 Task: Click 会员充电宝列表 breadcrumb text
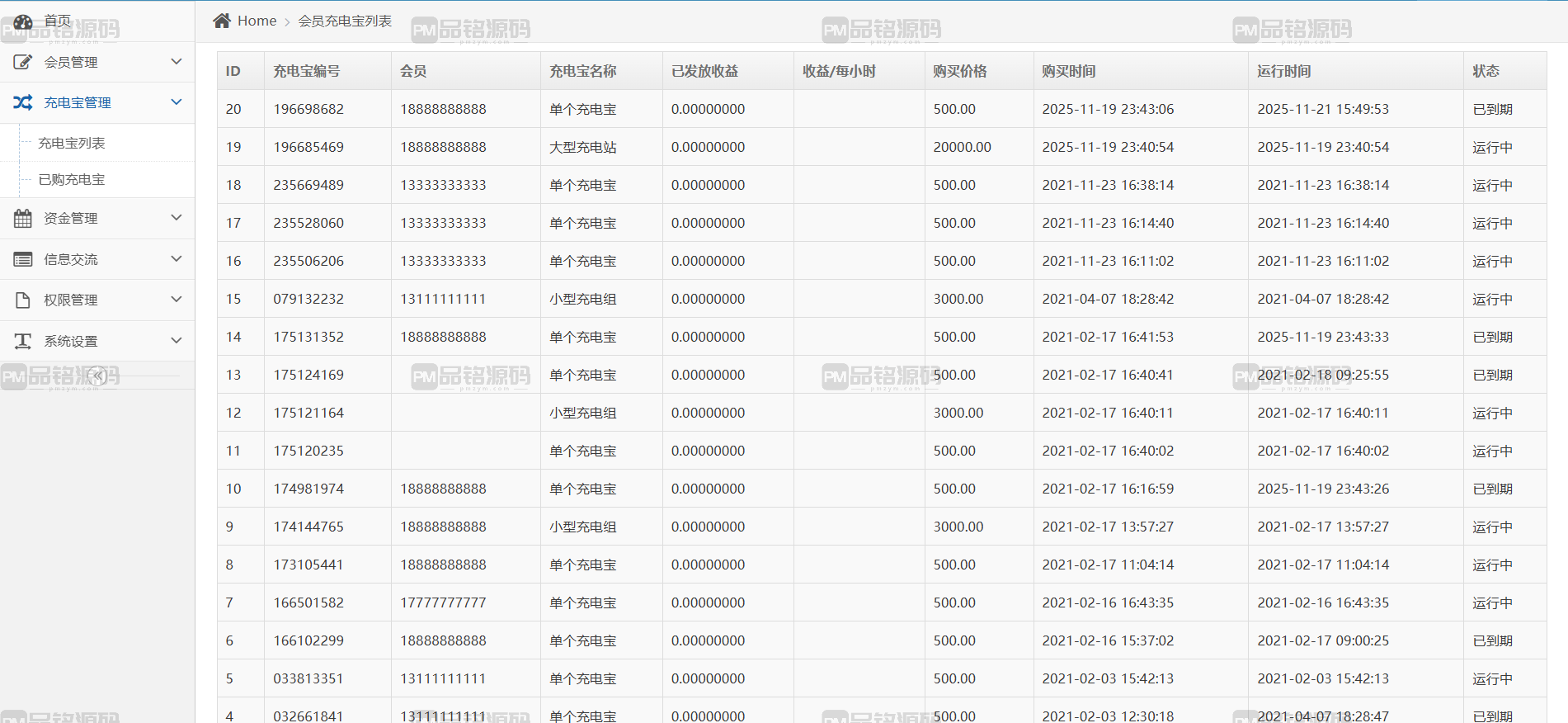pyautogui.click(x=345, y=21)
